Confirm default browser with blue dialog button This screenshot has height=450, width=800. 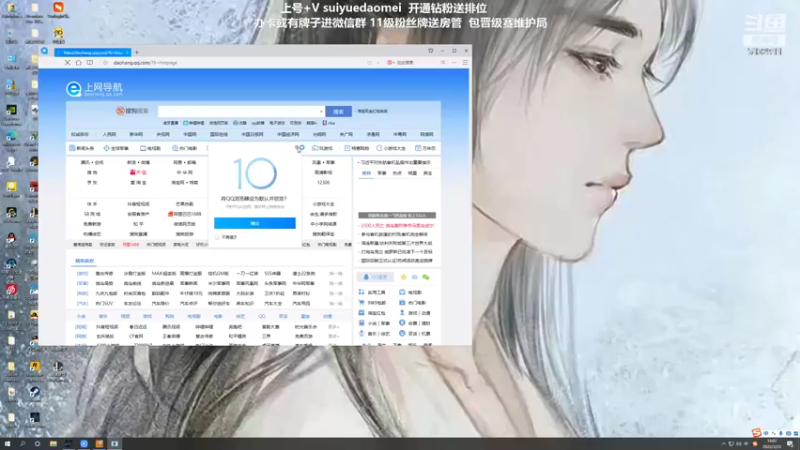pos(255,223)
